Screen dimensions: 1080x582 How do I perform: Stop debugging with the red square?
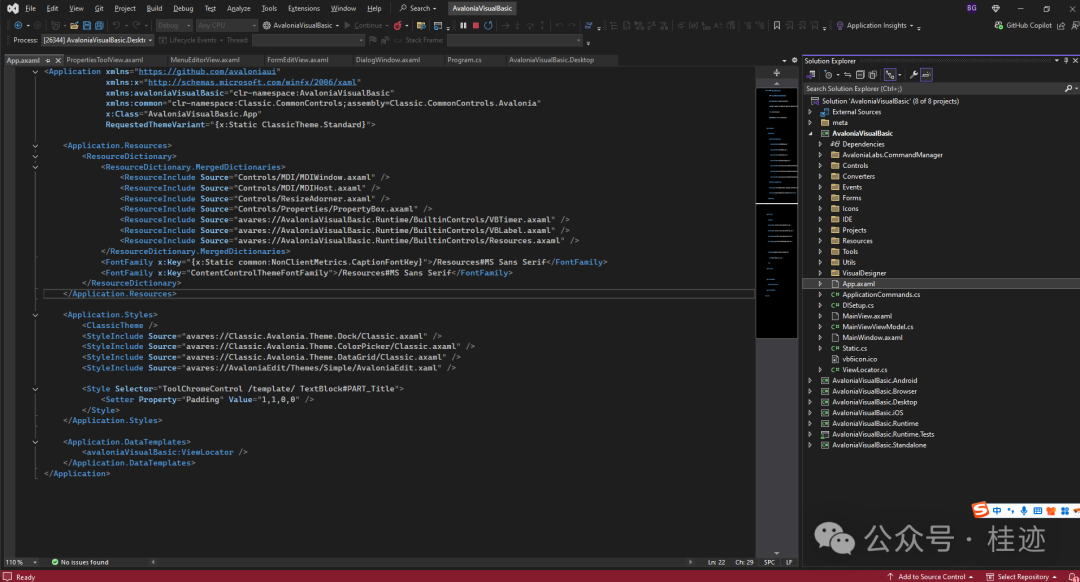[x=475, y=25]
